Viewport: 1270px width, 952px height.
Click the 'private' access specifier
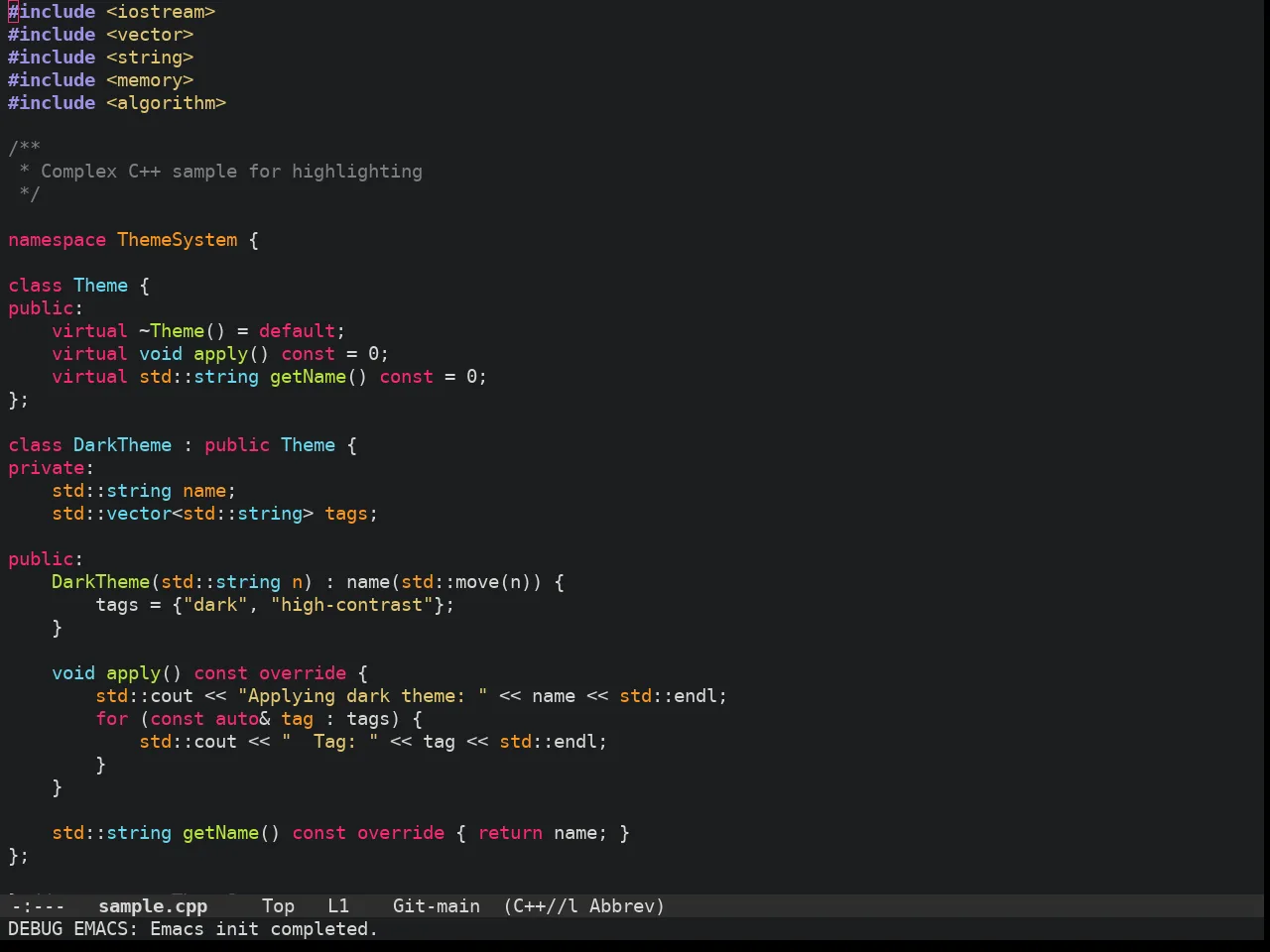(x=46, y=468)
